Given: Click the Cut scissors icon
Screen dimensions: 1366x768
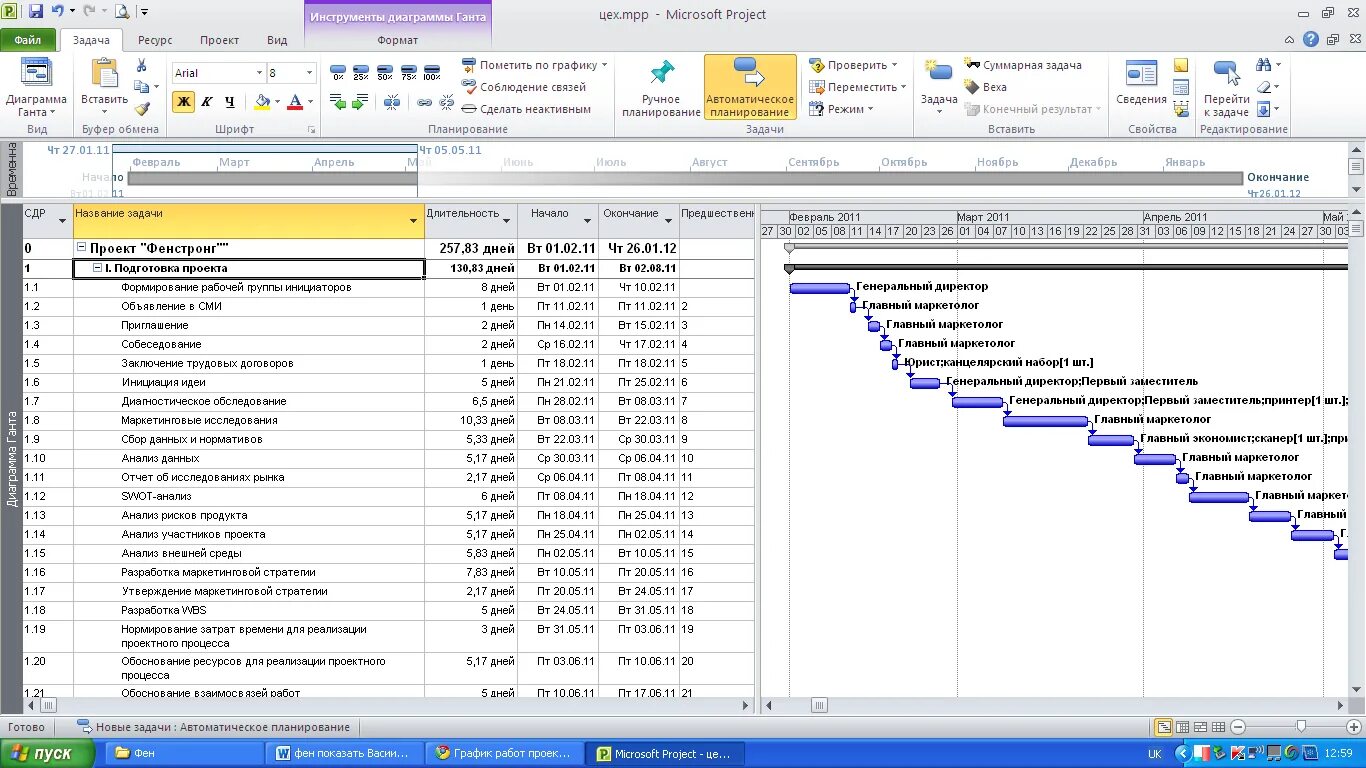Looking at the screenshot, I should [x=142, y=65].
